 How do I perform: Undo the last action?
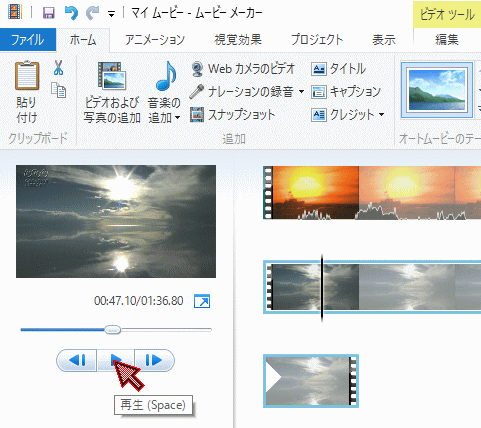point(71,13)
